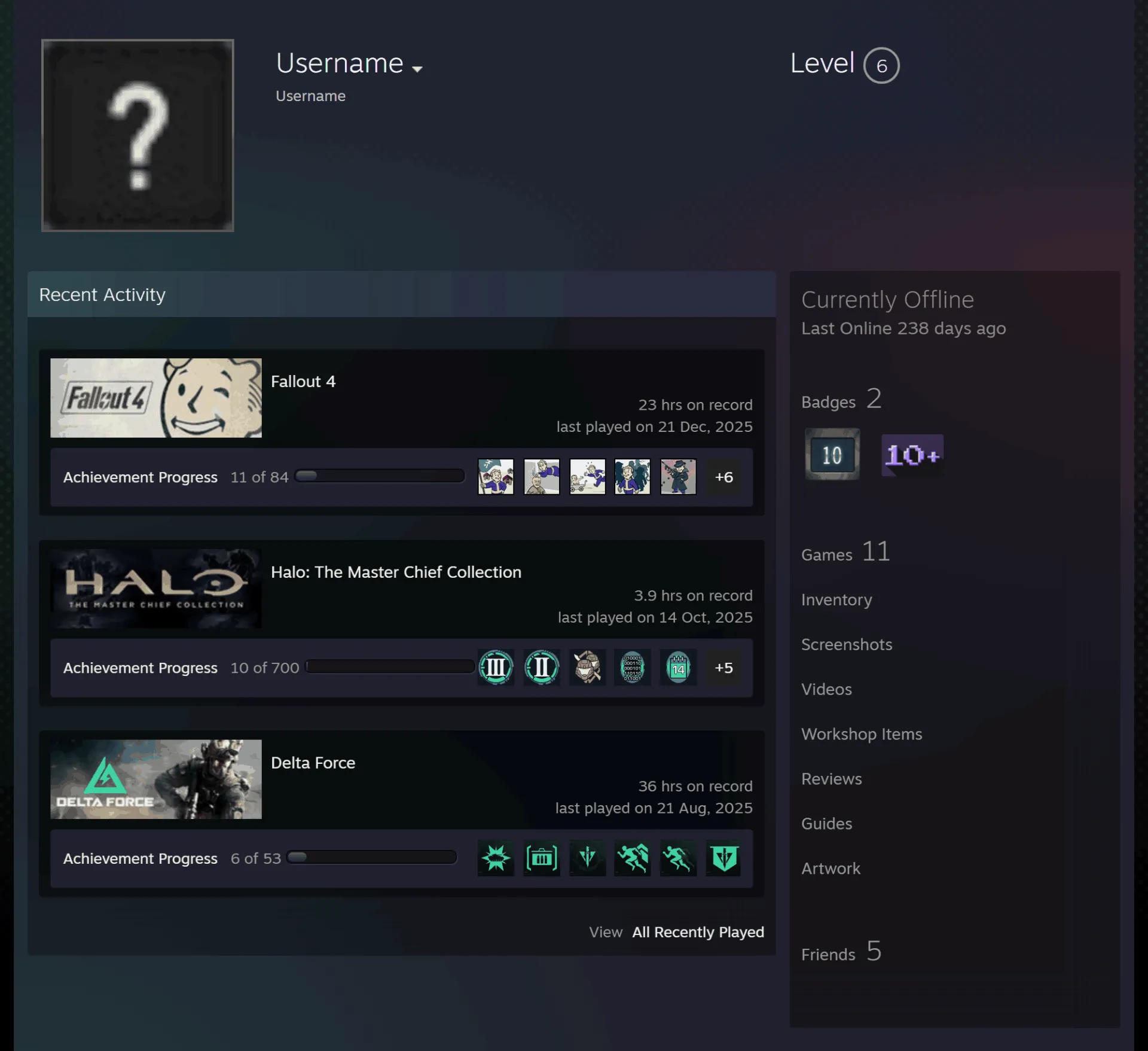
Task: Click the Delta Force achievement progress bar
Action: pos(372,857)
